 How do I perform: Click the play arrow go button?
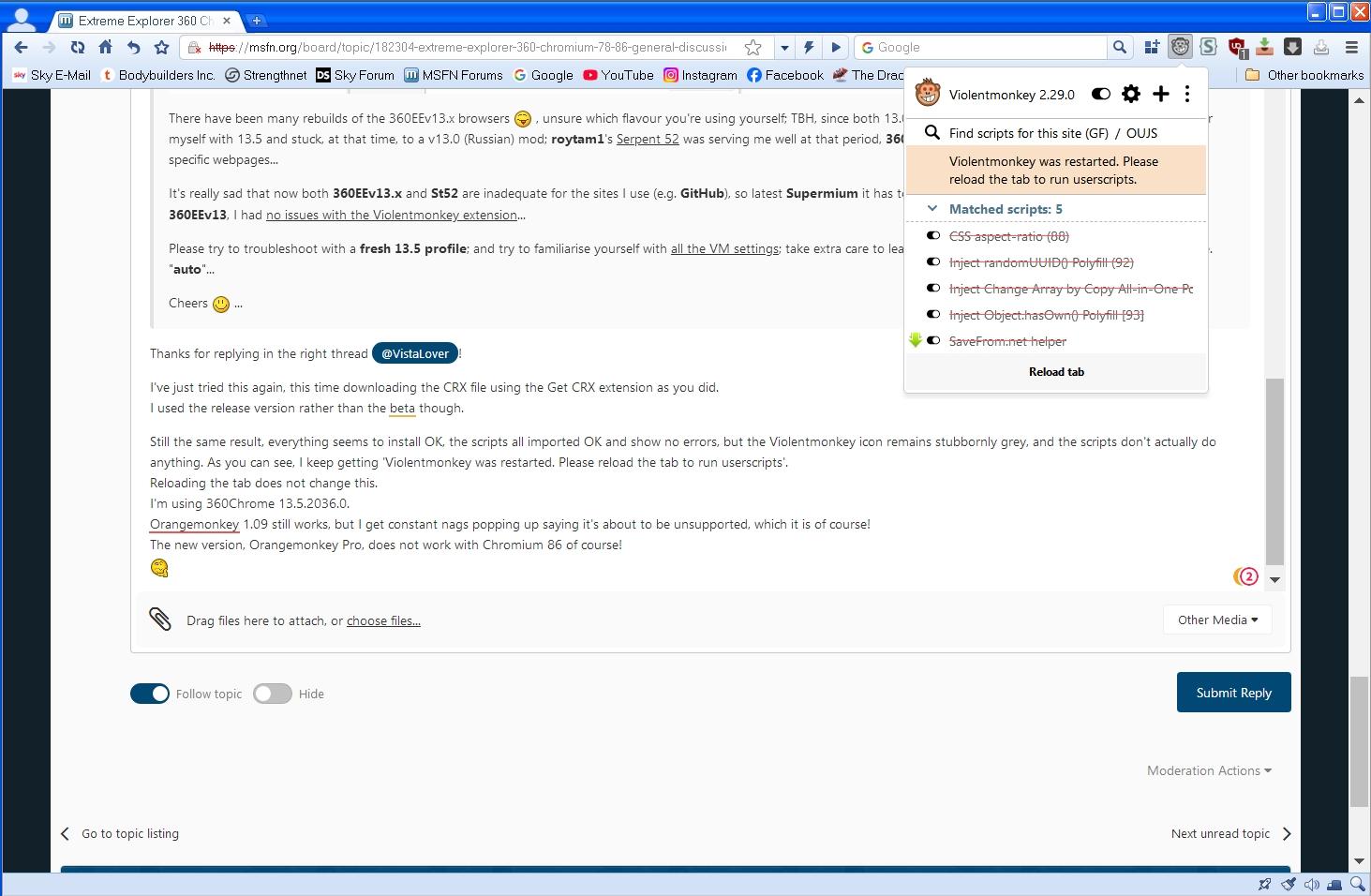(x=837, y=47)
